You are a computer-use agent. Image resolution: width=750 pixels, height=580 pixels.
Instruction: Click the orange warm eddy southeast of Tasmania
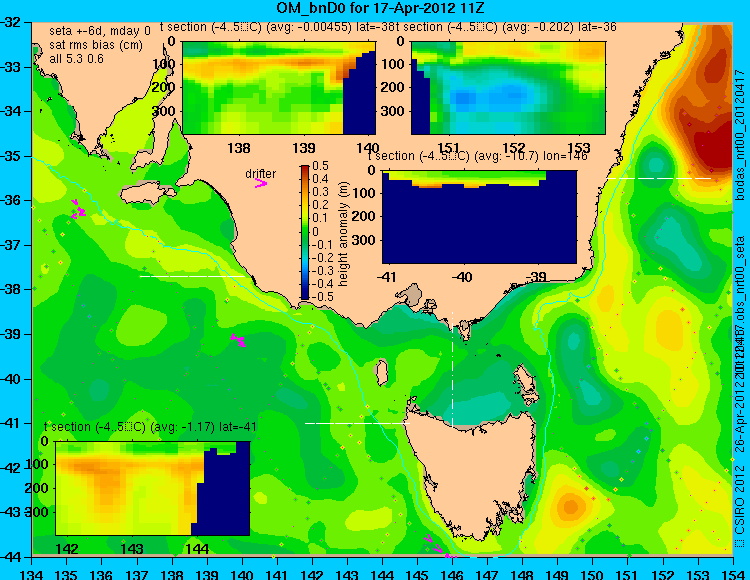pyautogui.click(x=571, y=507)
